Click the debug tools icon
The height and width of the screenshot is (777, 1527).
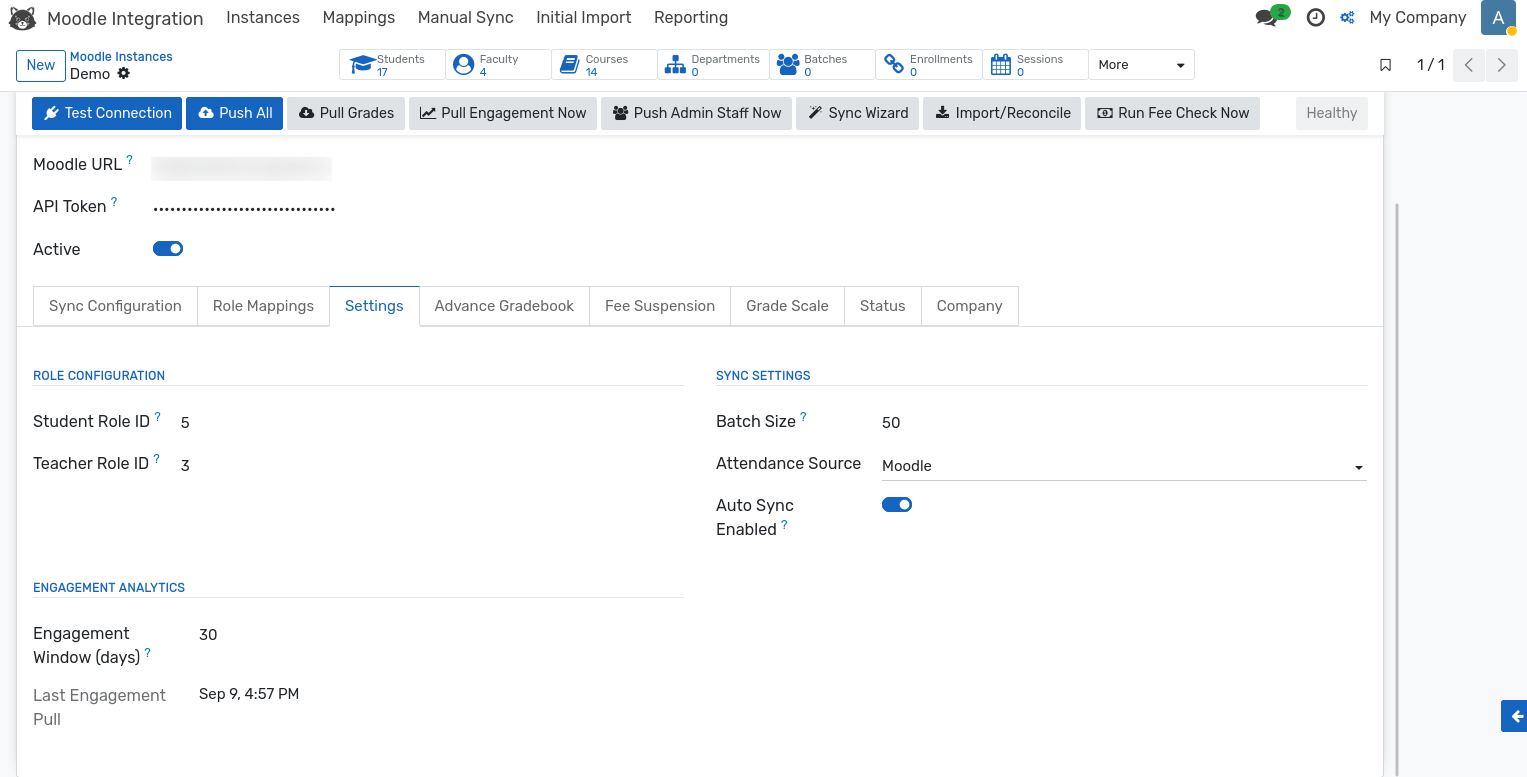(x=1347, y=18)
